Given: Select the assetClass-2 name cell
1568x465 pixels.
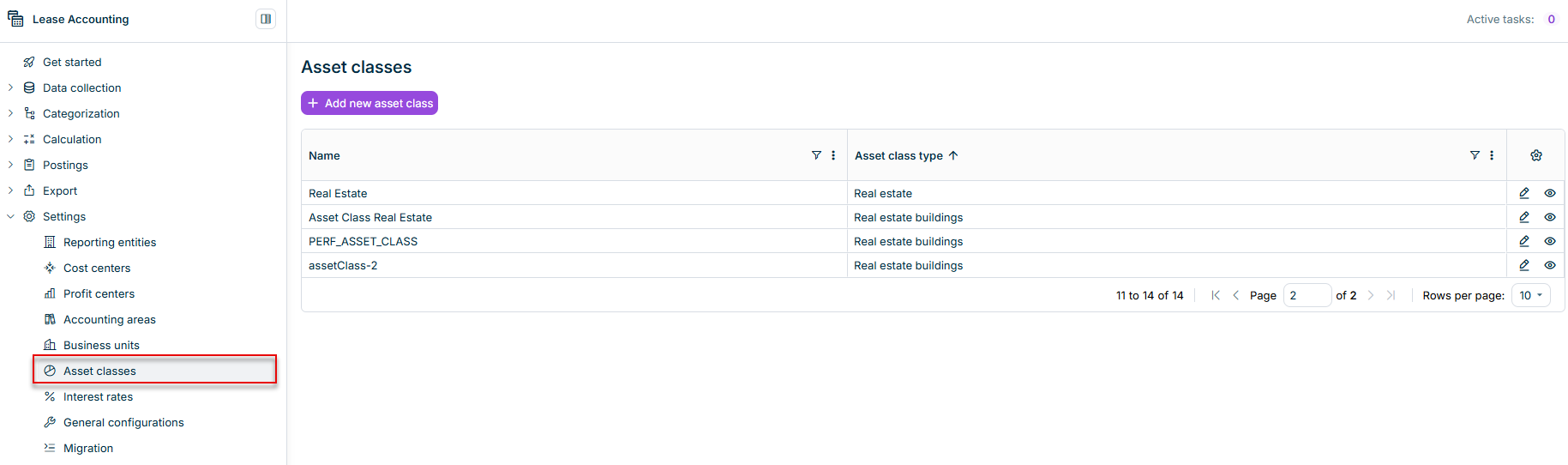Looking at the screenshot, I should coord(574,265).
